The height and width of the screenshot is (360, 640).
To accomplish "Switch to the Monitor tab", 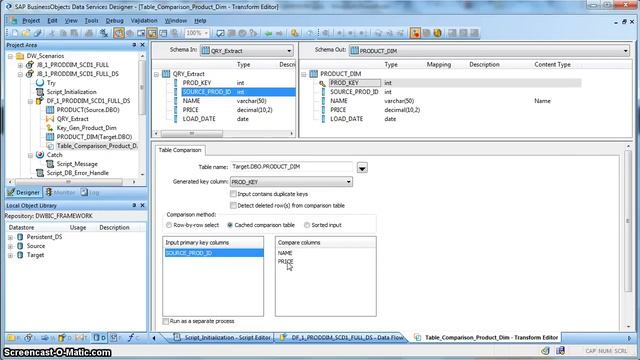I will 61,192.
